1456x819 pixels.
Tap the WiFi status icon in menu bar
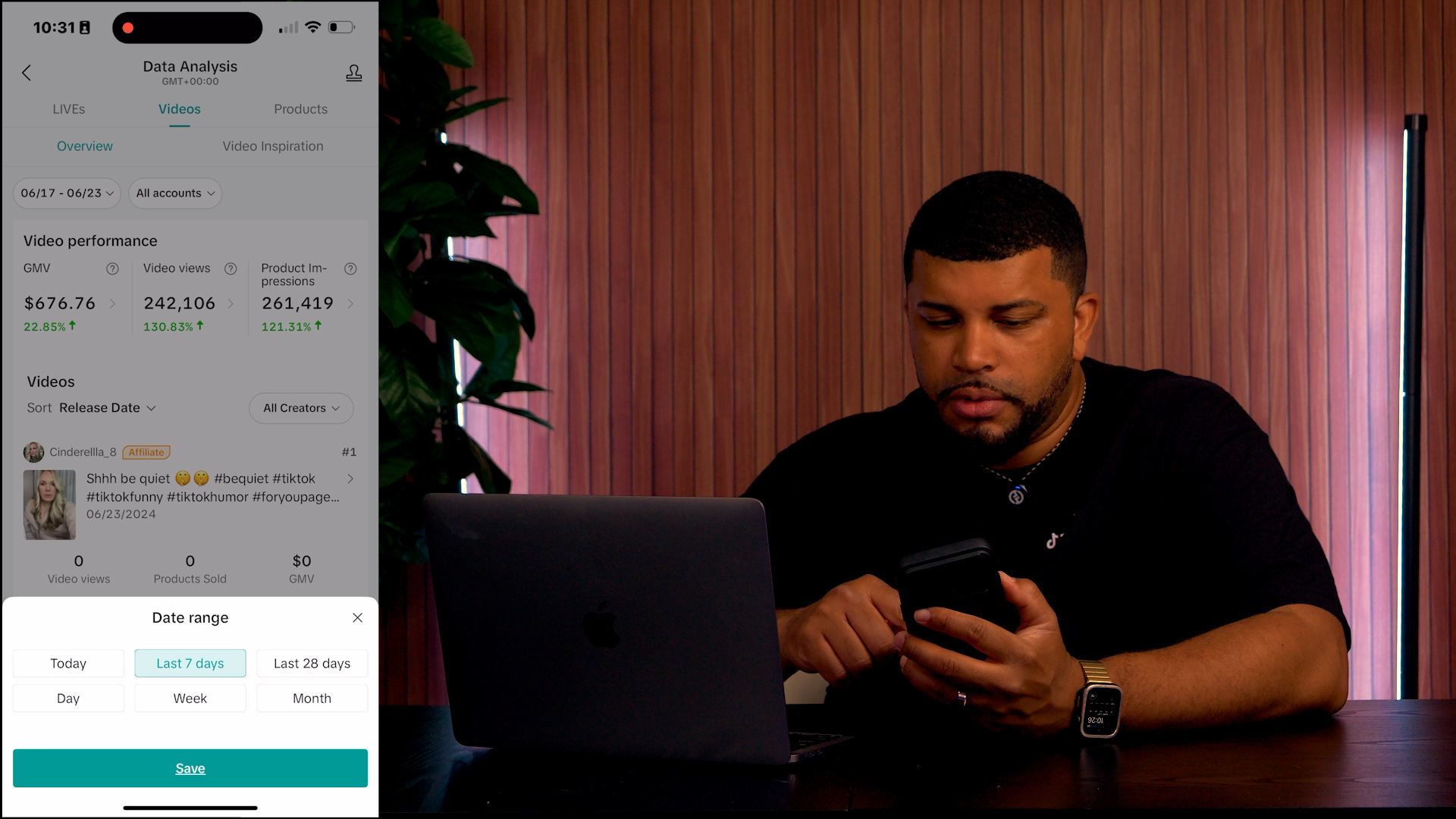click(313, 28)
